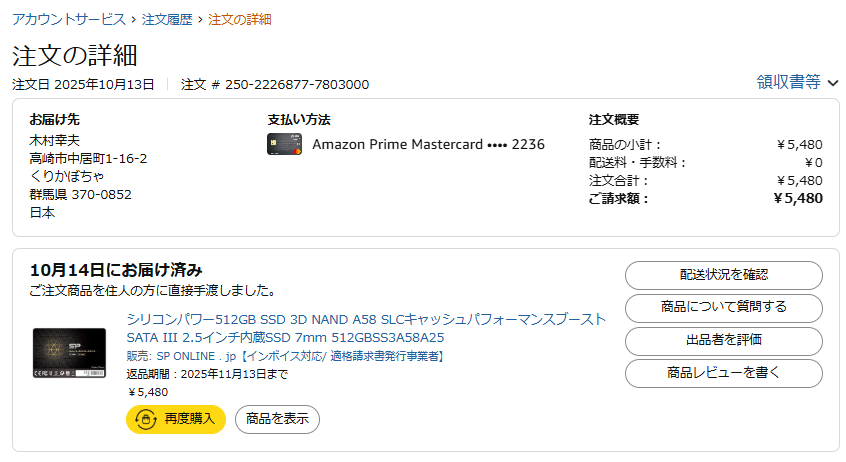Click the chevron arrow beside 領収書等
This screenshot has width=846, height=462.
tap(833, 83)
